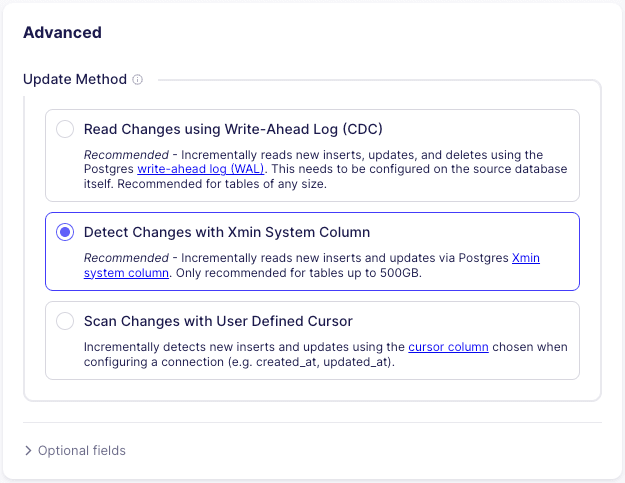The image size is (625, 483).
Task: Select the Write-Ahead Log (CDC) radio button
Action: (65, 129)
